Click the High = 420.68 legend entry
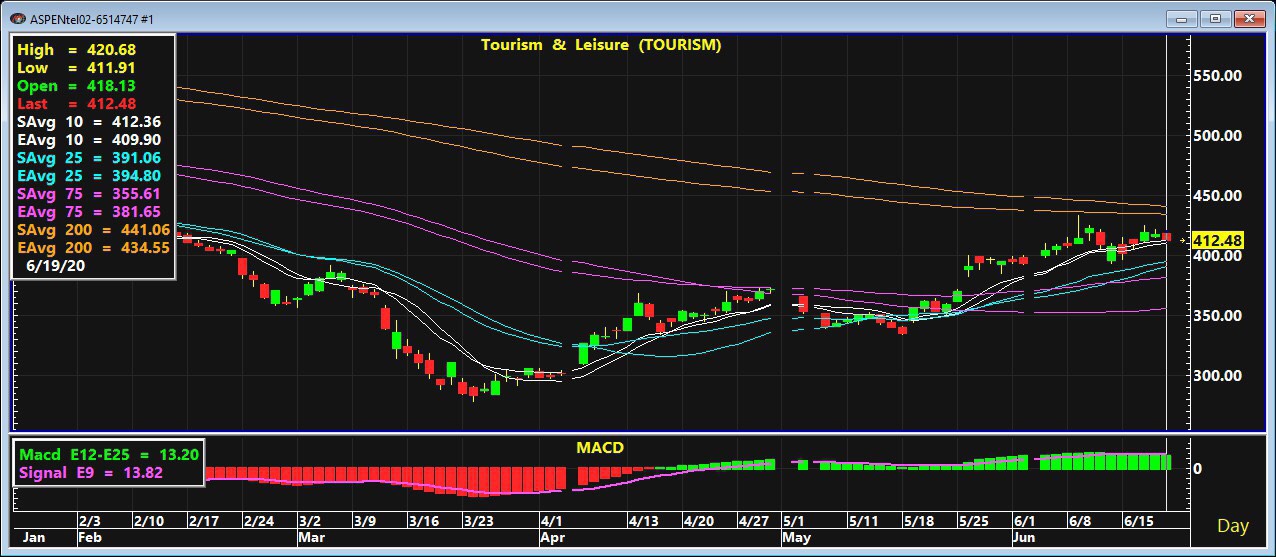Viewport: 1276px width, 557px height. [x=77, y=49]
